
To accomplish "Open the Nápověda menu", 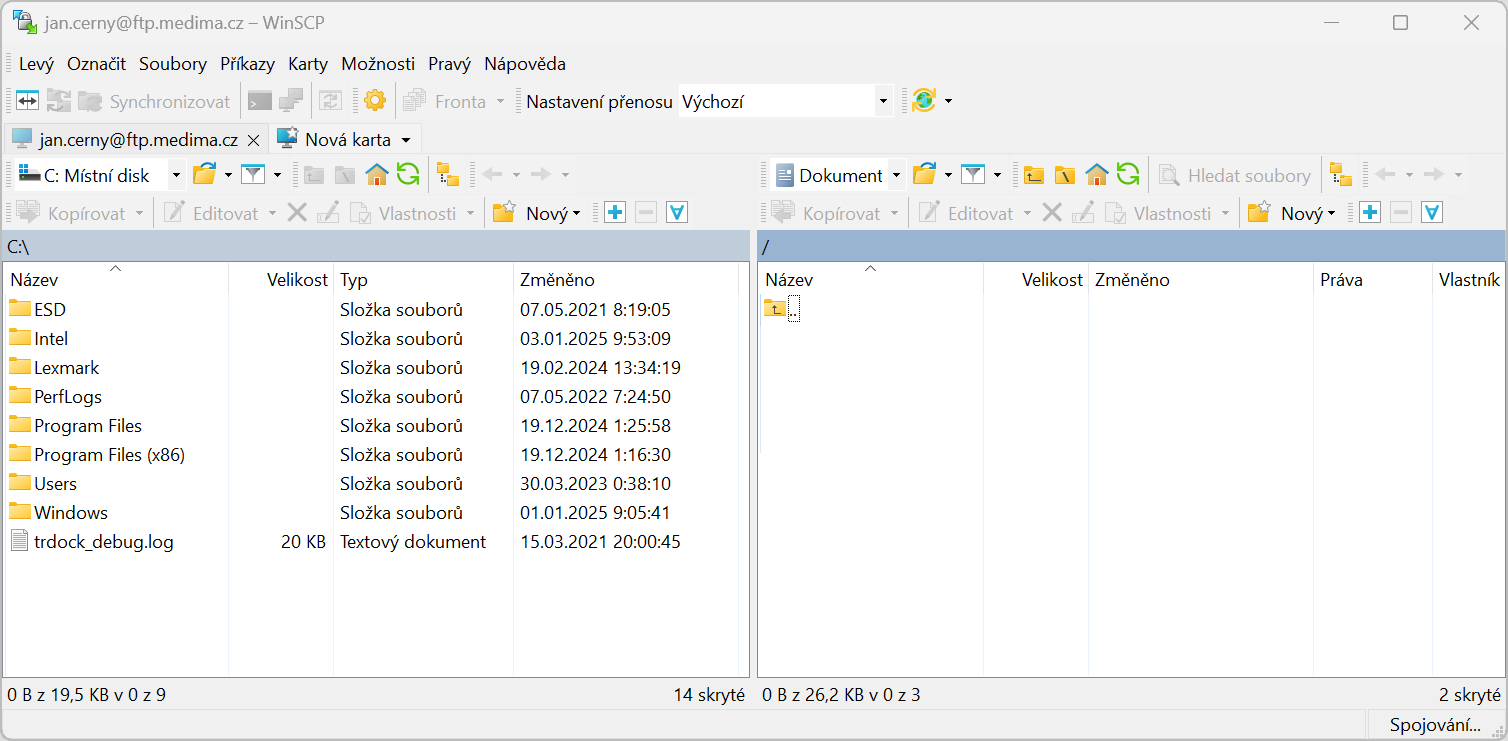I will pos(525,64).
